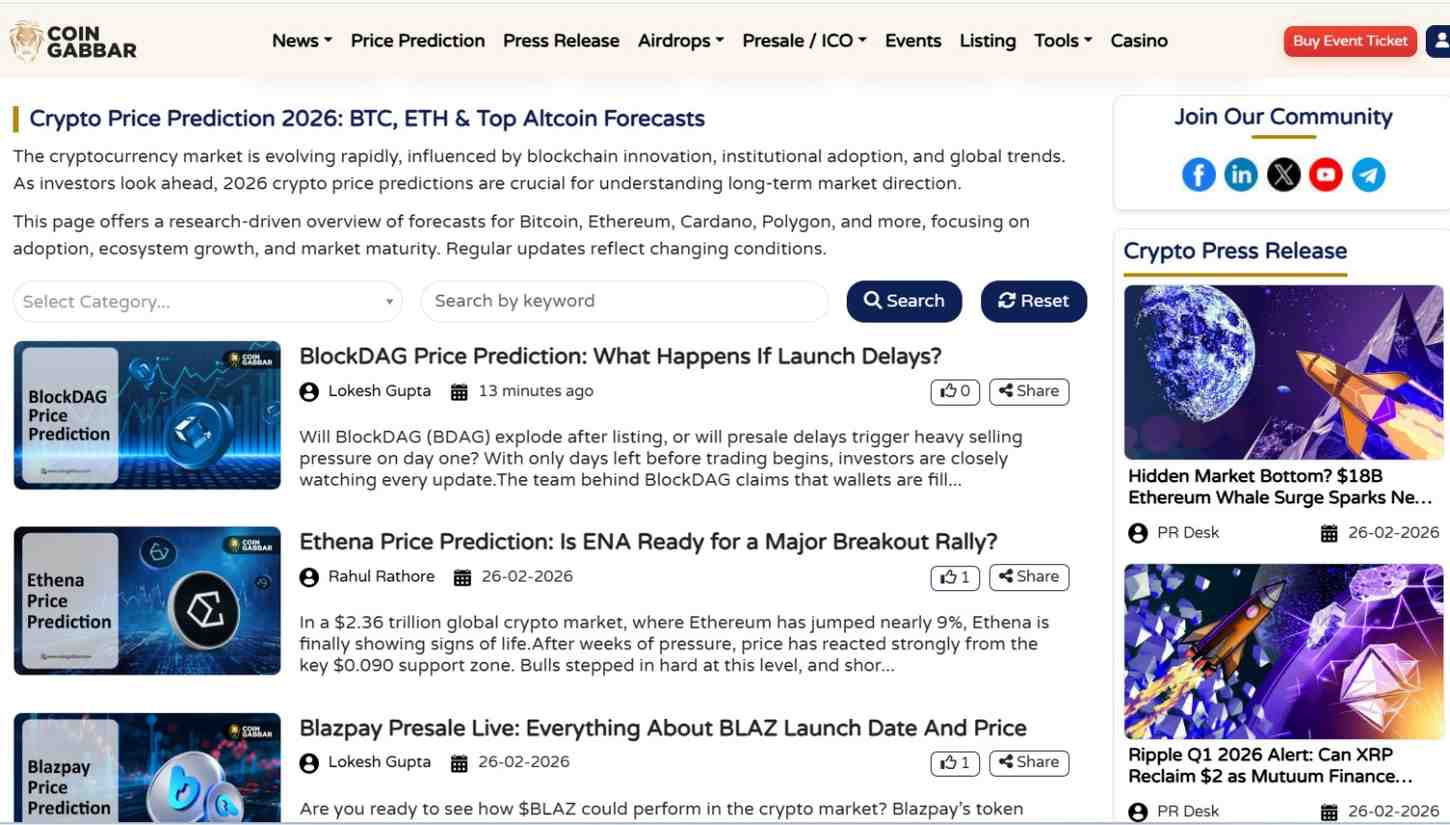Open the Listing menu item
The width and height of the screenshot is (1450, 825).
(x=988, y=41)
